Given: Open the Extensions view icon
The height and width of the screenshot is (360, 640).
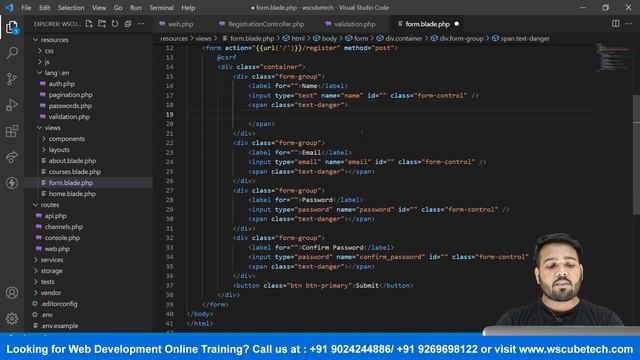Looking at the screenshot, I should 12,131.
